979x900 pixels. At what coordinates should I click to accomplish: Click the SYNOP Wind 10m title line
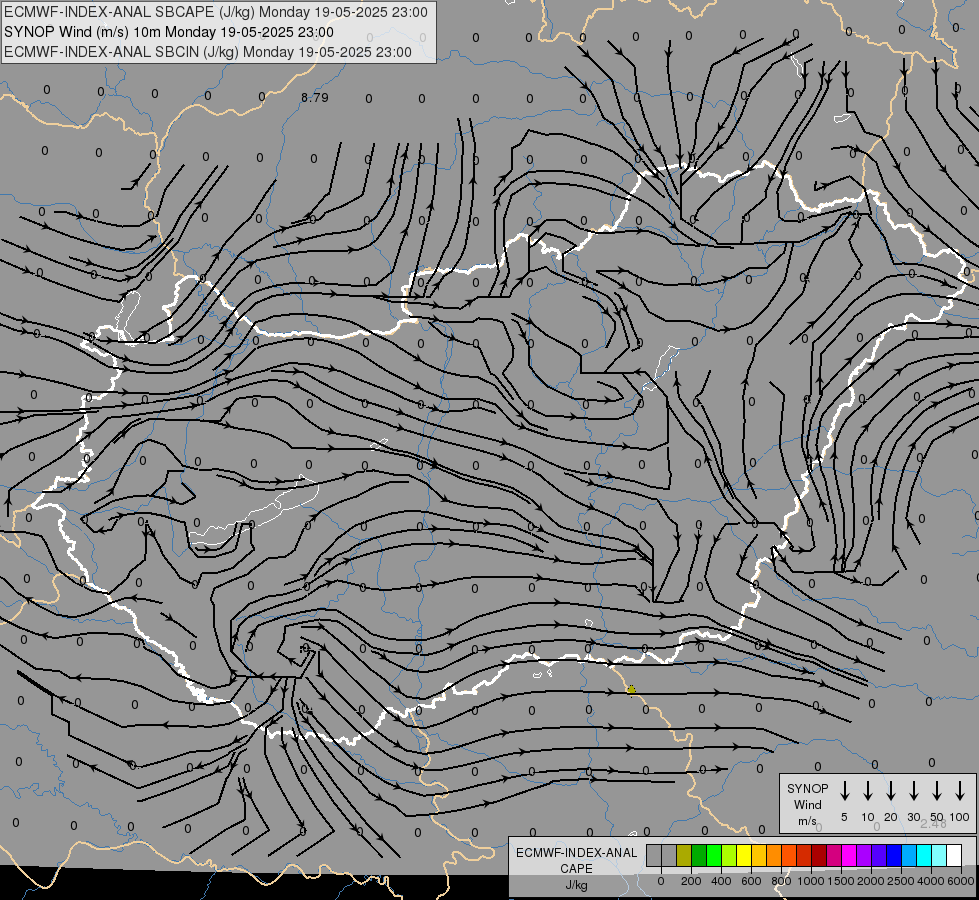pos(169,32)
